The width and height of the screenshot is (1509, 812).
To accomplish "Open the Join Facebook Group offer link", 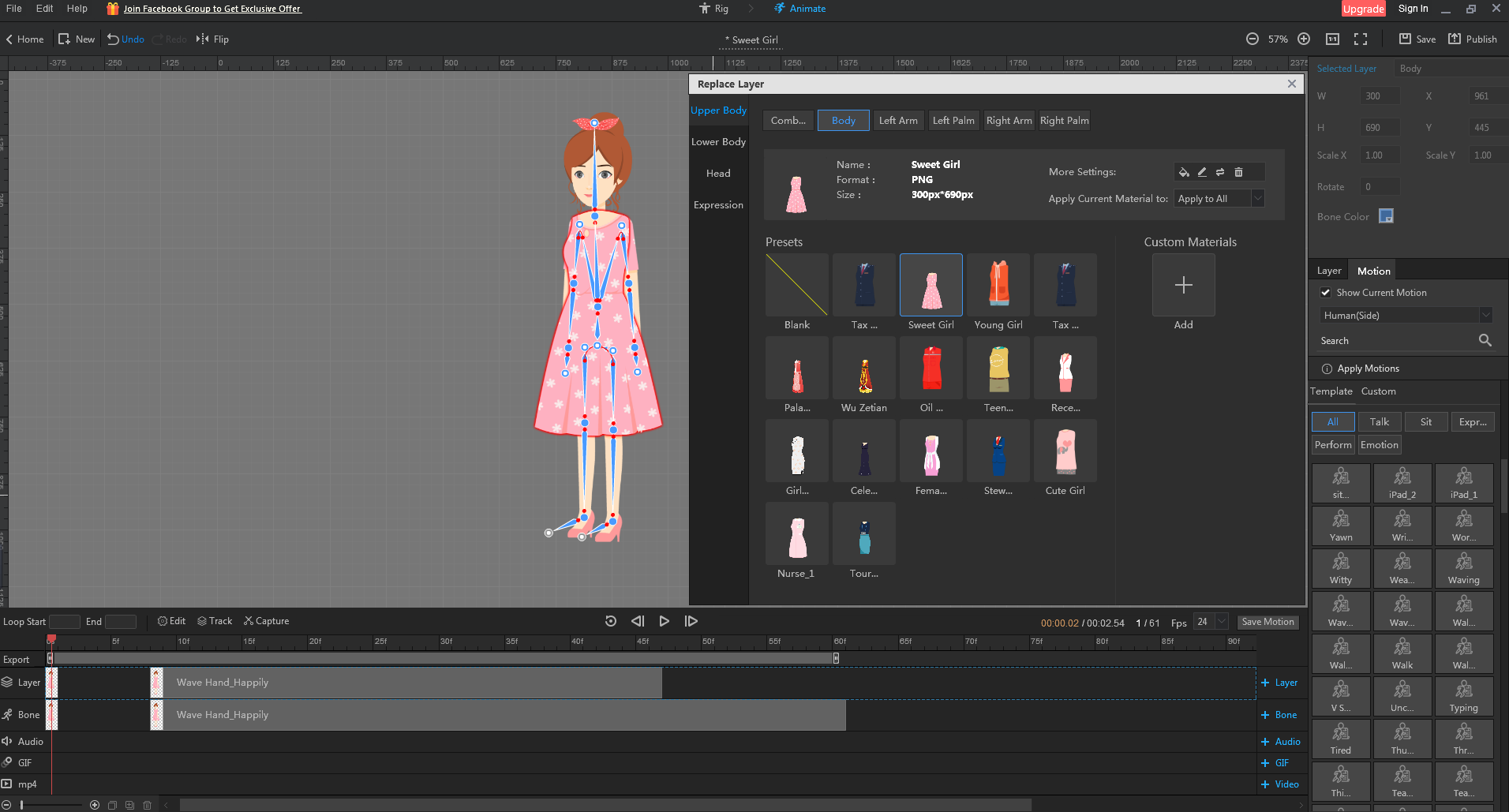I will point(212,9).
